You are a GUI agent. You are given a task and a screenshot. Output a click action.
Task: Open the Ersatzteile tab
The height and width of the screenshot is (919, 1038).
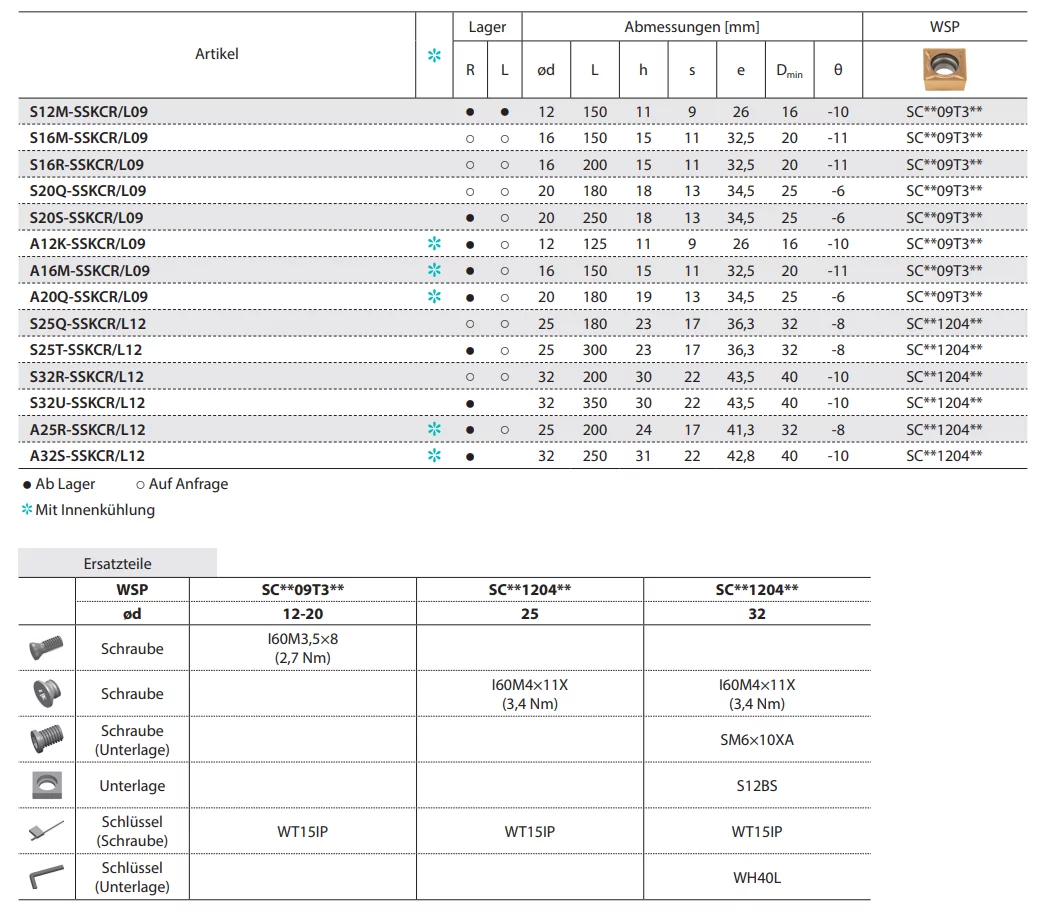[x=118, y=564]
